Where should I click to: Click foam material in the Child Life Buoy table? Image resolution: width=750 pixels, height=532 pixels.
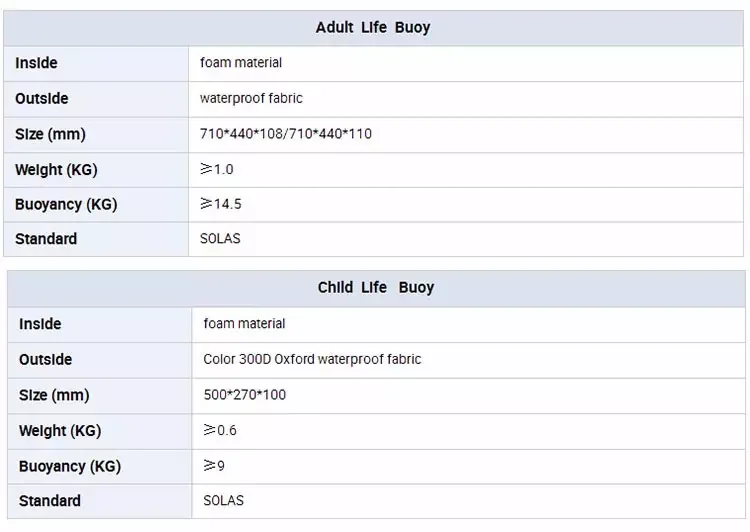244,324
